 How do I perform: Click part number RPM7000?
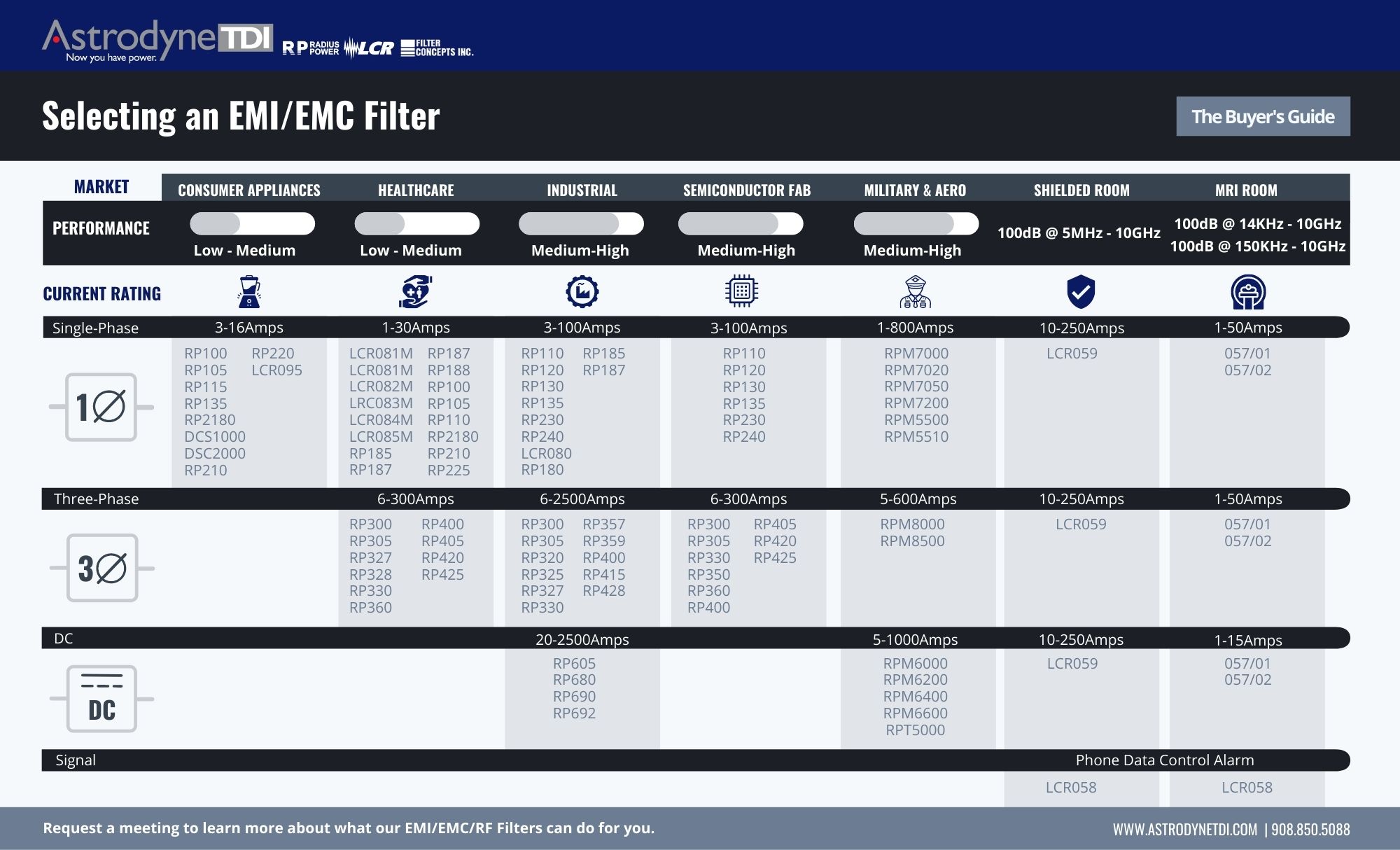coord(916,353)
